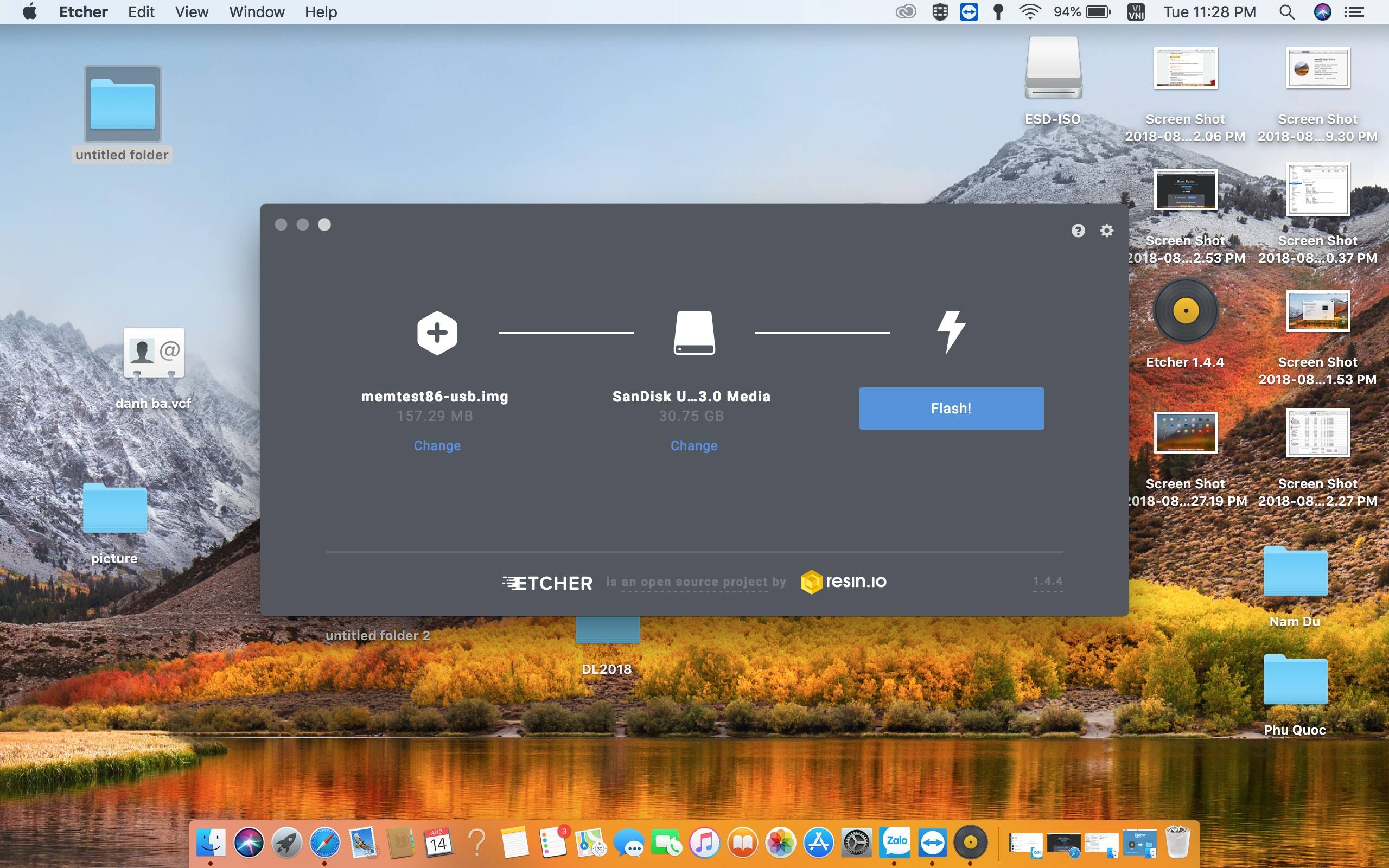
Task: Click the resin.io logo link
Action: (x=843, y=582)
